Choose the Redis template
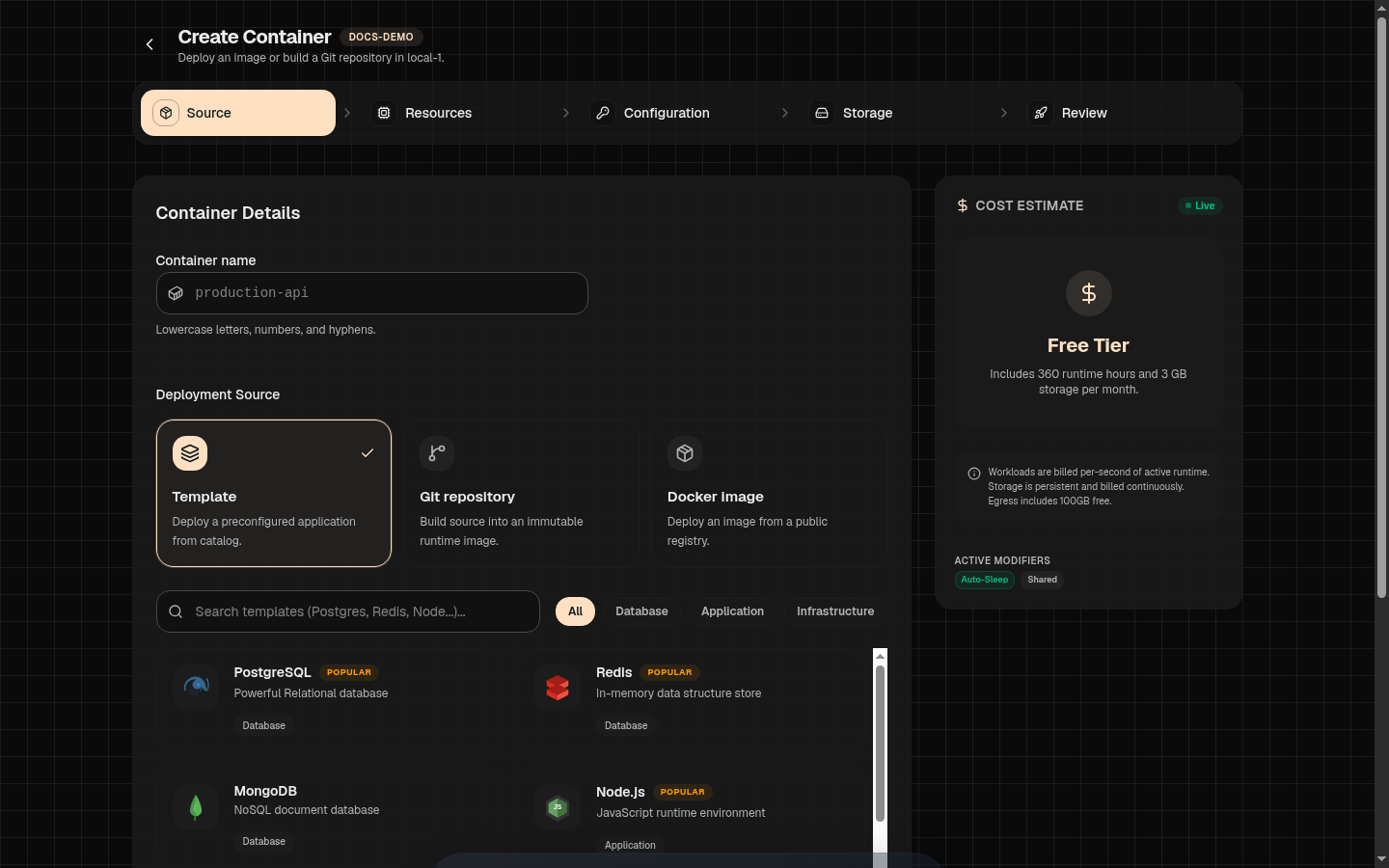The image size is (1389, 868). (x=693, y=699)
